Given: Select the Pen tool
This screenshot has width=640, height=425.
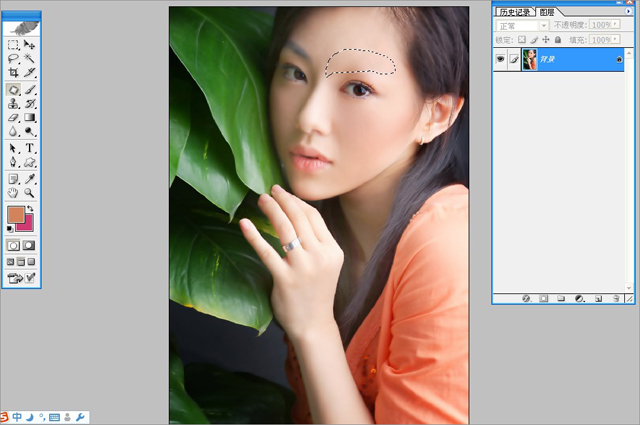Looking at the screenshot, I should (13, 162).
